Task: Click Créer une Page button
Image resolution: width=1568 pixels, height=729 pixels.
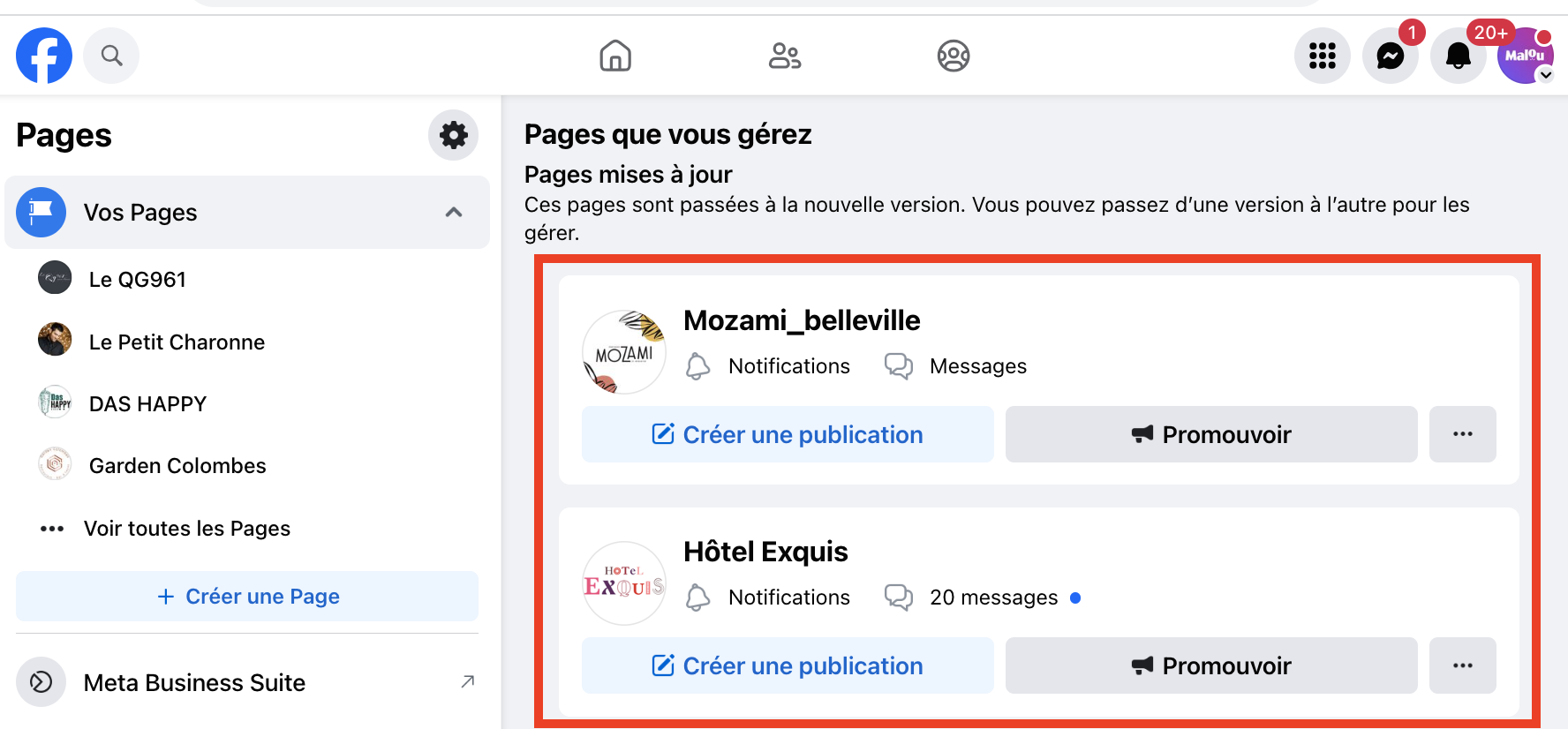Action: pyautogui.click(x=247, y=597)
